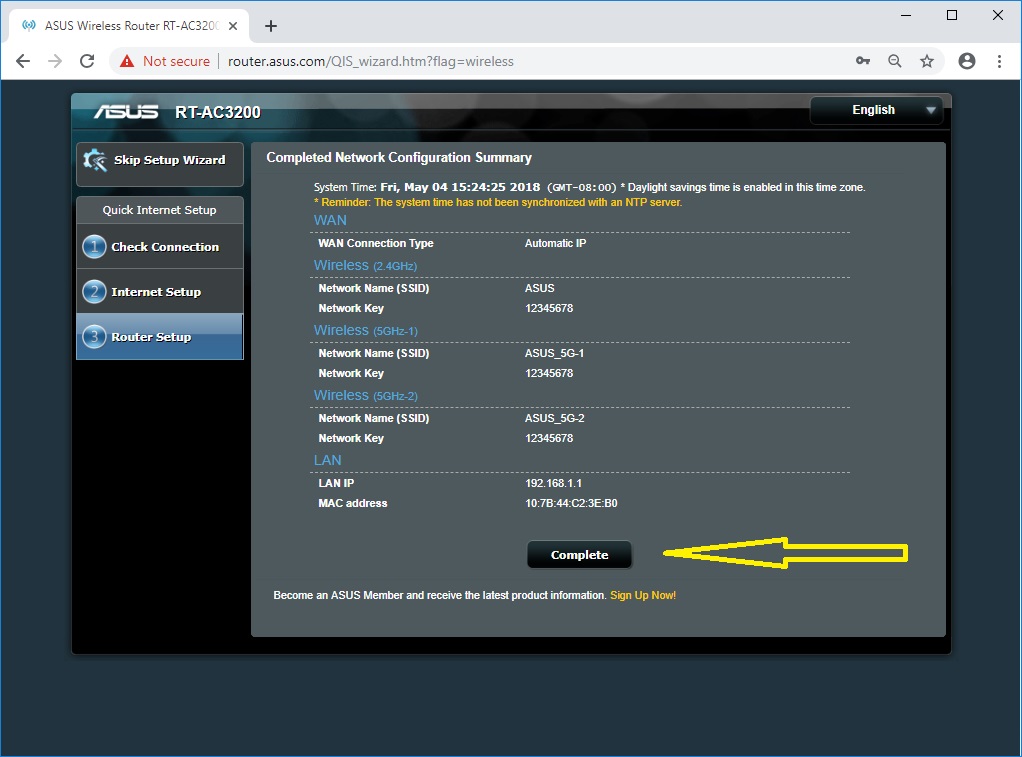Screen dimensions: 1022x757
Task: Click the step 1 circle icon
Action: [x=95, y=246]
